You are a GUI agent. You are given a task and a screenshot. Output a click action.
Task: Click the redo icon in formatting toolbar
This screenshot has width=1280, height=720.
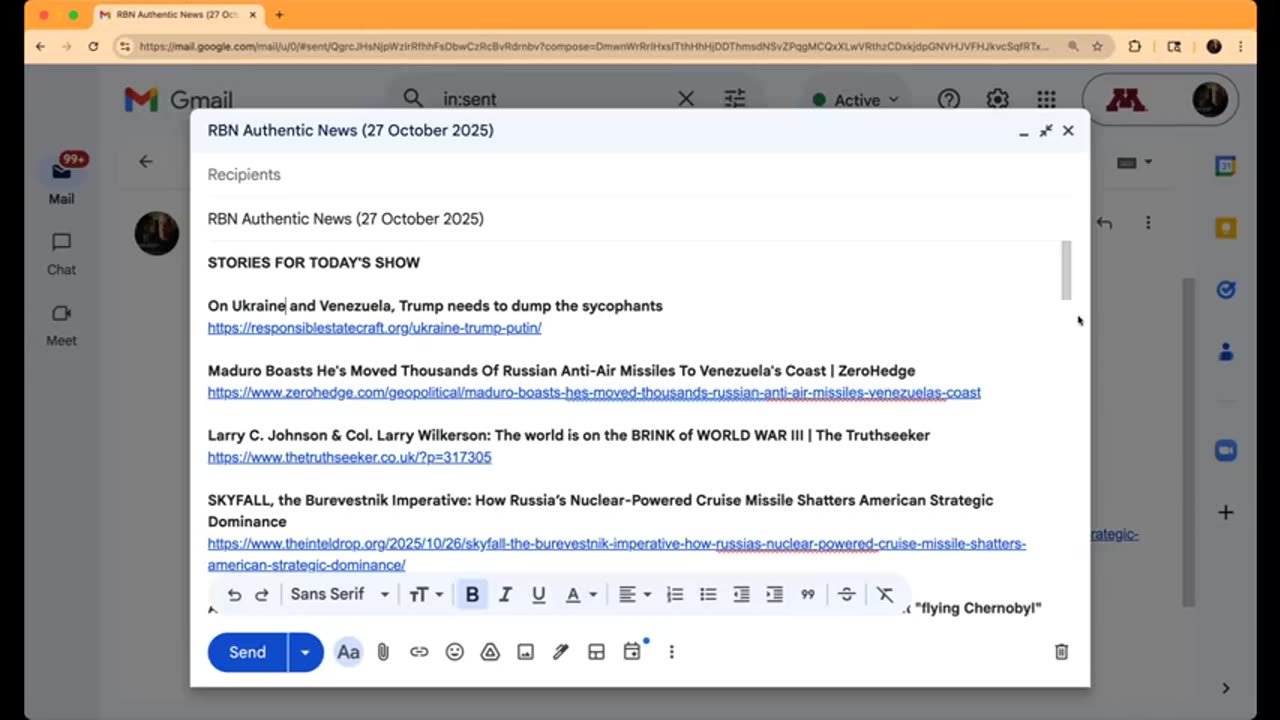click(262, 595)
